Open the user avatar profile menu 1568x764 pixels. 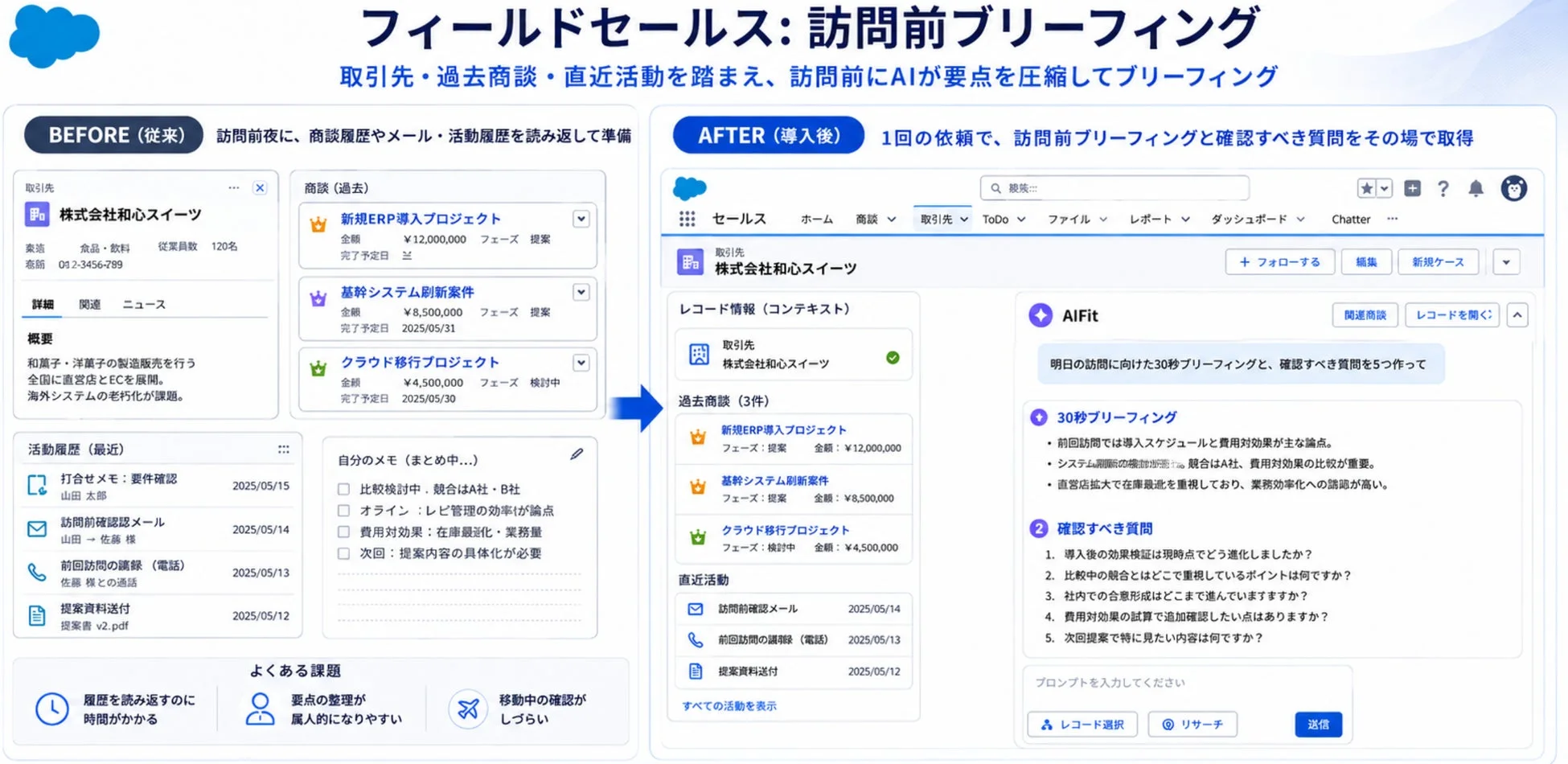coord(1514,188)
